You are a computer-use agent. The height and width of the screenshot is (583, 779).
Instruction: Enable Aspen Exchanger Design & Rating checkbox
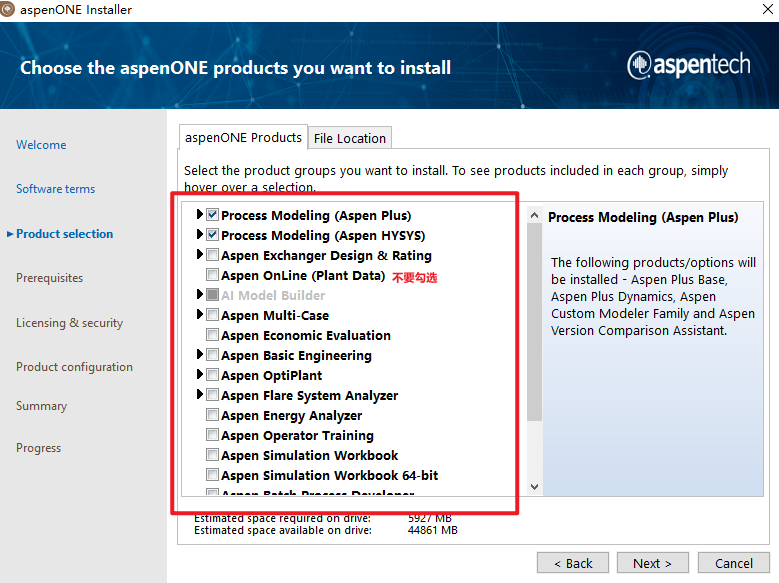(212, 255)
